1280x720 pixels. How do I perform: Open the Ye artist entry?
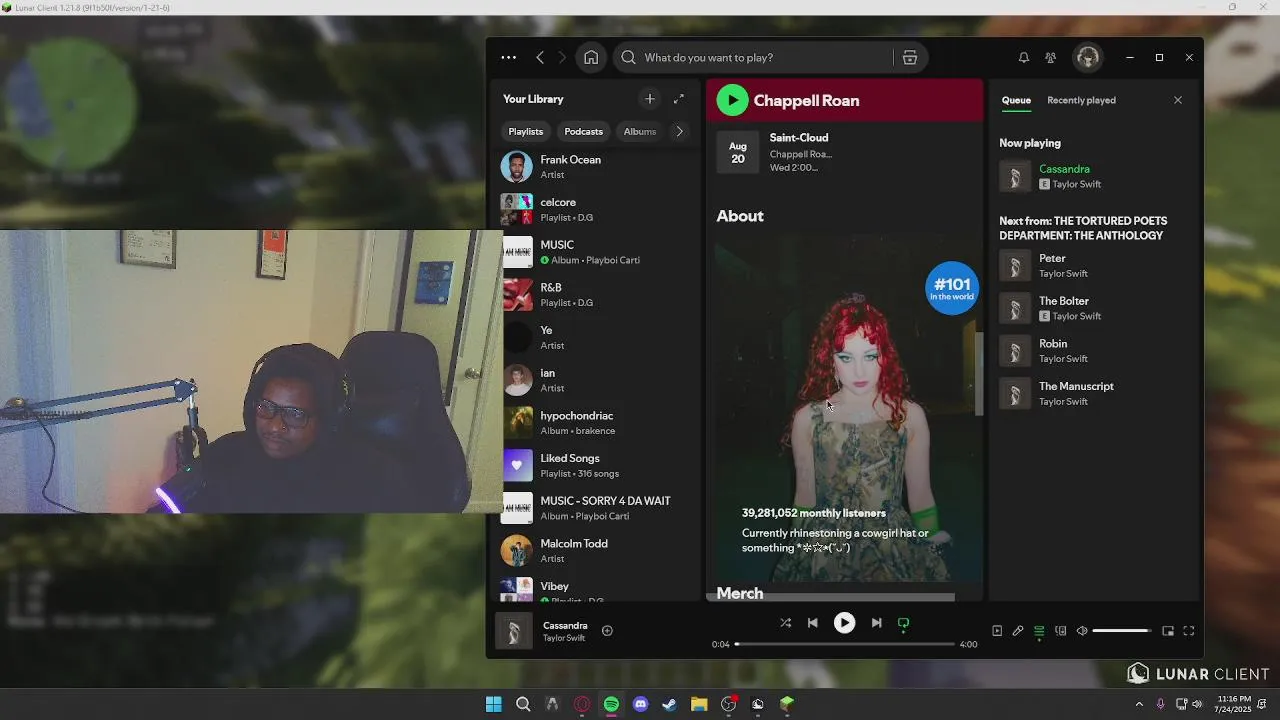click(597, 337)
